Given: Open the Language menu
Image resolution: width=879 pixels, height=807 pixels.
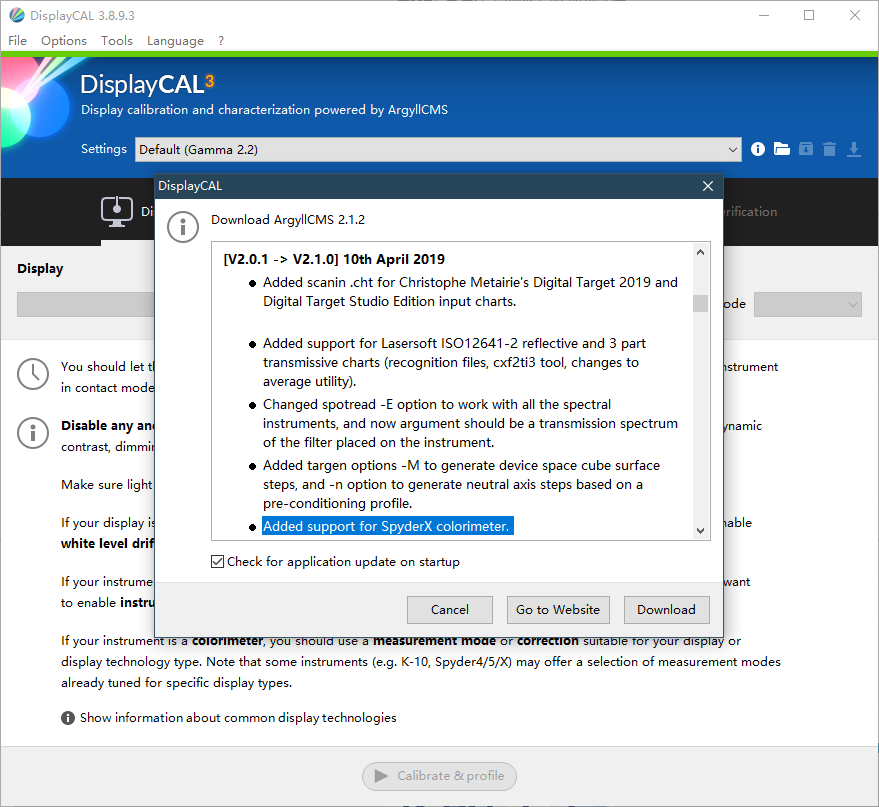Looking at the screenshot, I should tap(175, 40).
